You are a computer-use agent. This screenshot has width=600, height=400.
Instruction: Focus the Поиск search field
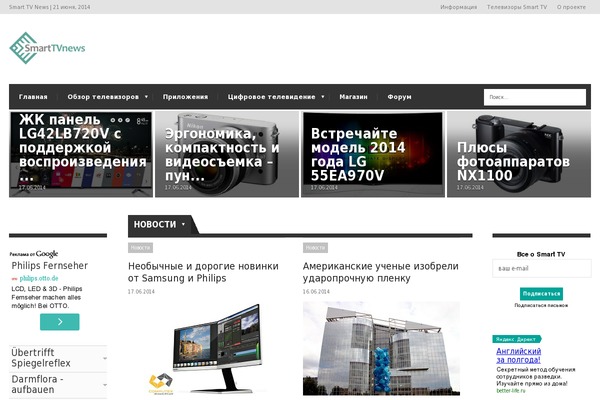[x=535, y=97]
